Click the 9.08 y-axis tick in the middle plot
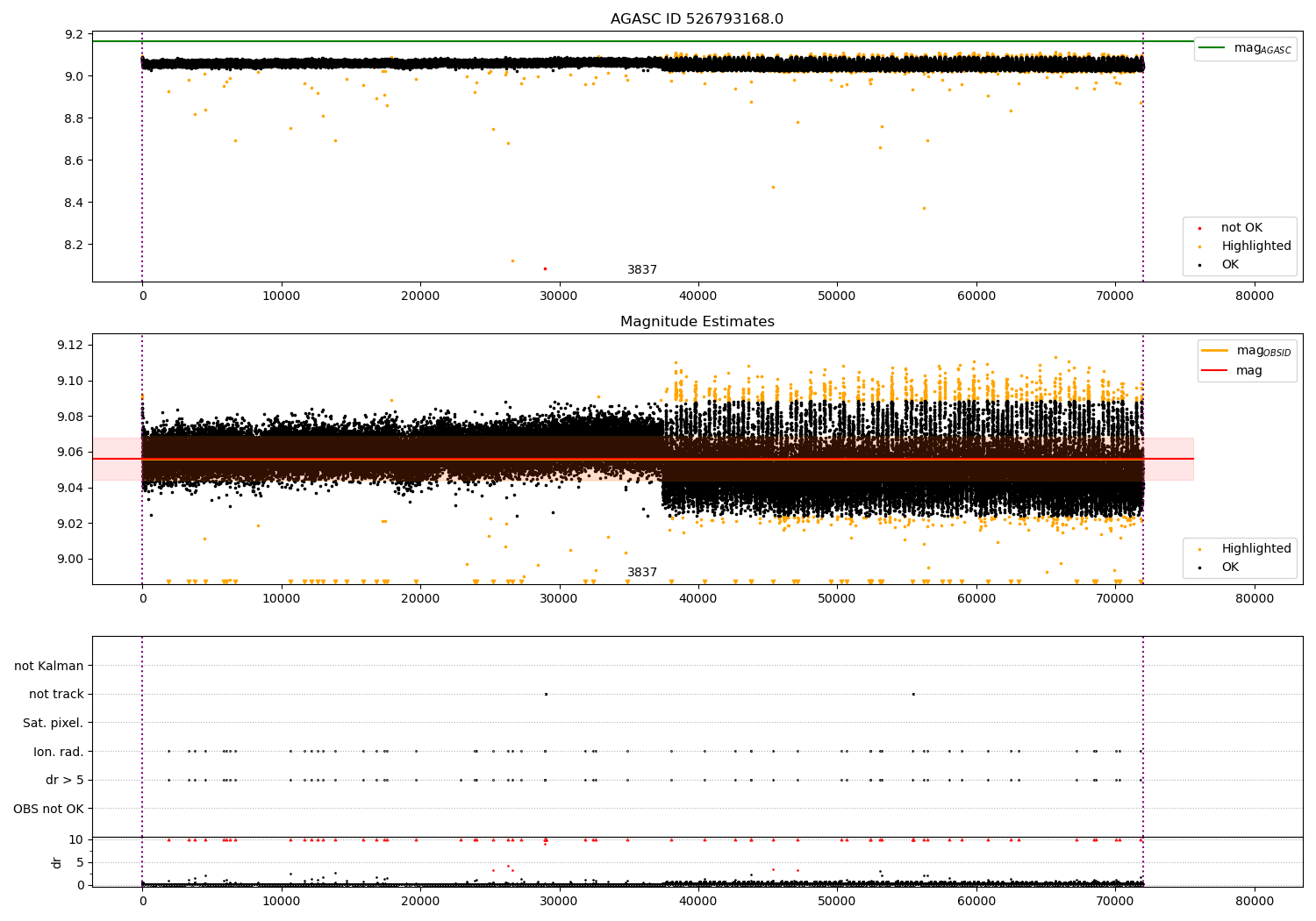Image resolution: width=1316 pixels, height=921 pixels. pyautogui.click(x=70, y=417)
